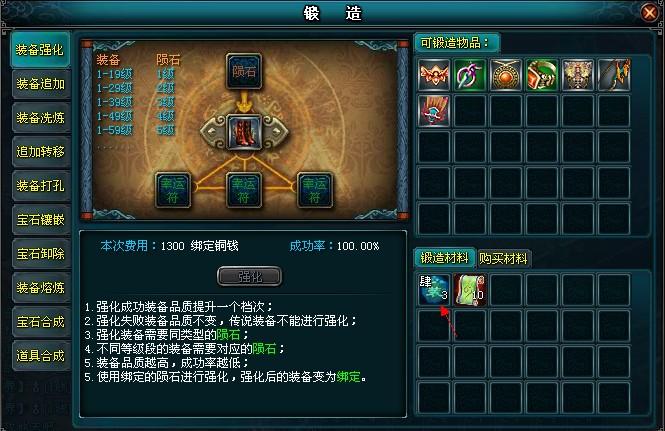The width and height of the screenshot is (665, 431).
Task: Select the red feathered headdress item
Action: point(433,111)
